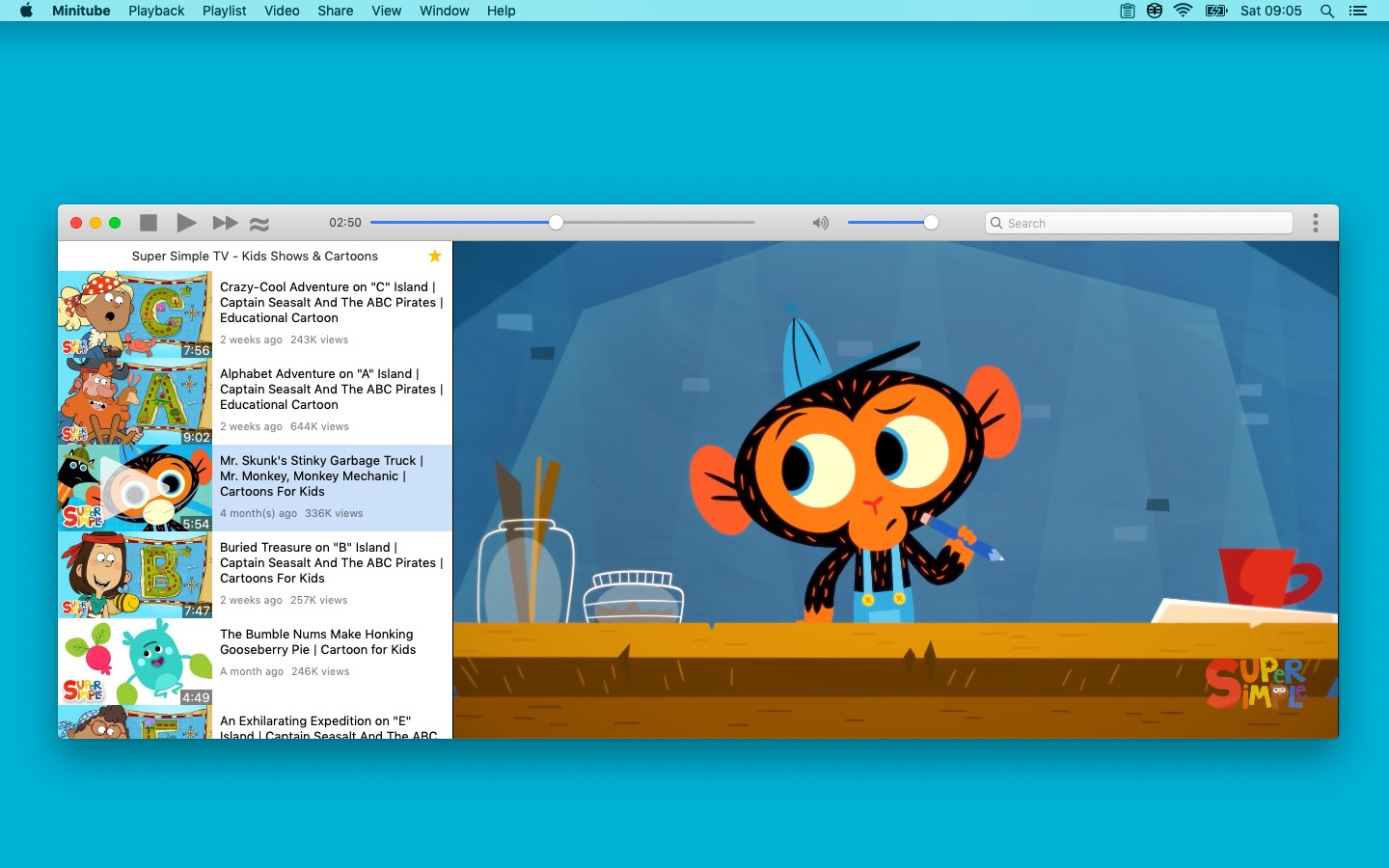The height and width of the screenshot is (868, 1389).
Task: Adjust the volume slider
Action: click(x=931, y=222)
